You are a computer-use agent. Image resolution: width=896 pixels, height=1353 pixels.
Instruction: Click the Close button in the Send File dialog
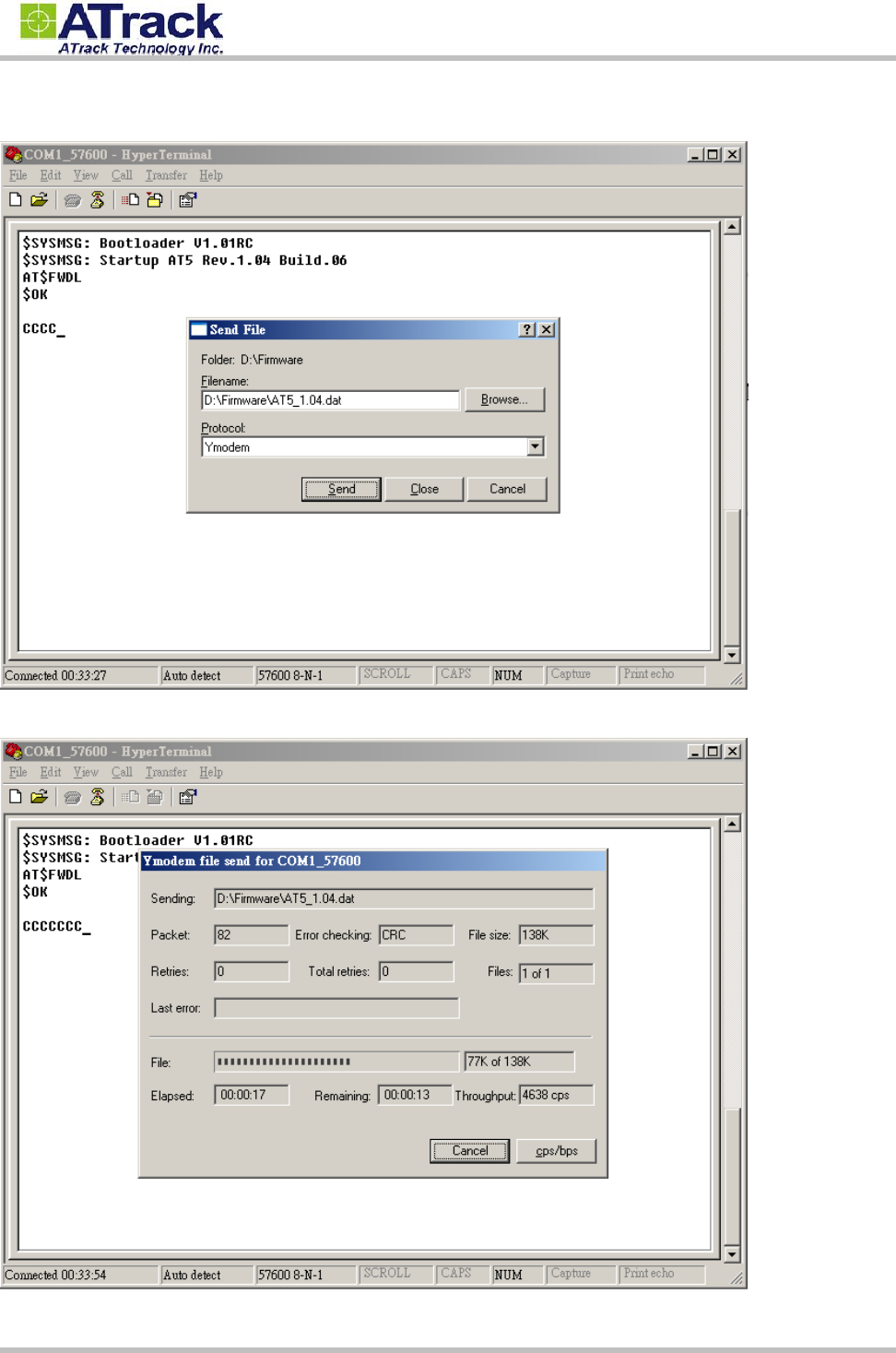[x=424, y=489]
